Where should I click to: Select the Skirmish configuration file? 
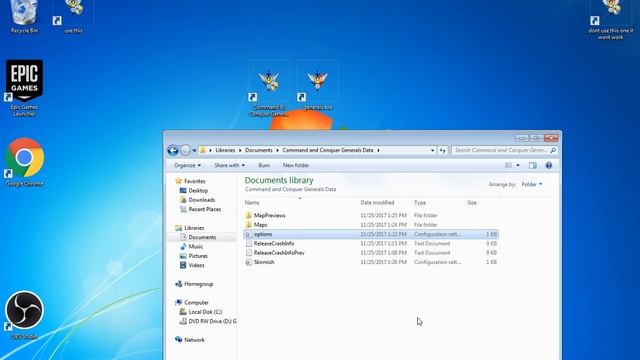tap(371, 262)
